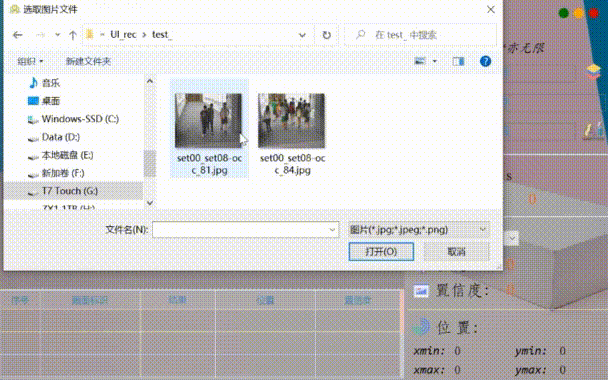The image size is (608, 380).
Task: Open the 组织 menu
Action: [30, 61]
